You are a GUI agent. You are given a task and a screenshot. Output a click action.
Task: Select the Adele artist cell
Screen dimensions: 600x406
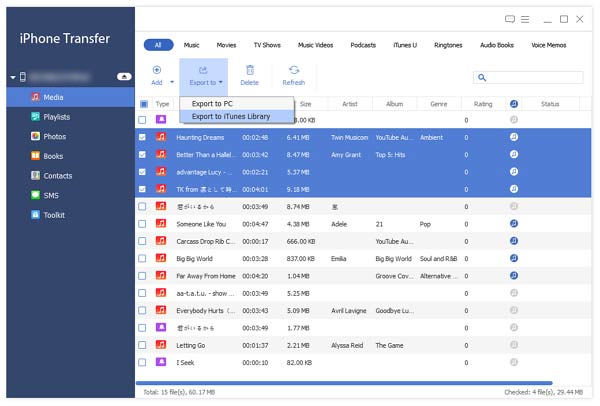point(339,224)
